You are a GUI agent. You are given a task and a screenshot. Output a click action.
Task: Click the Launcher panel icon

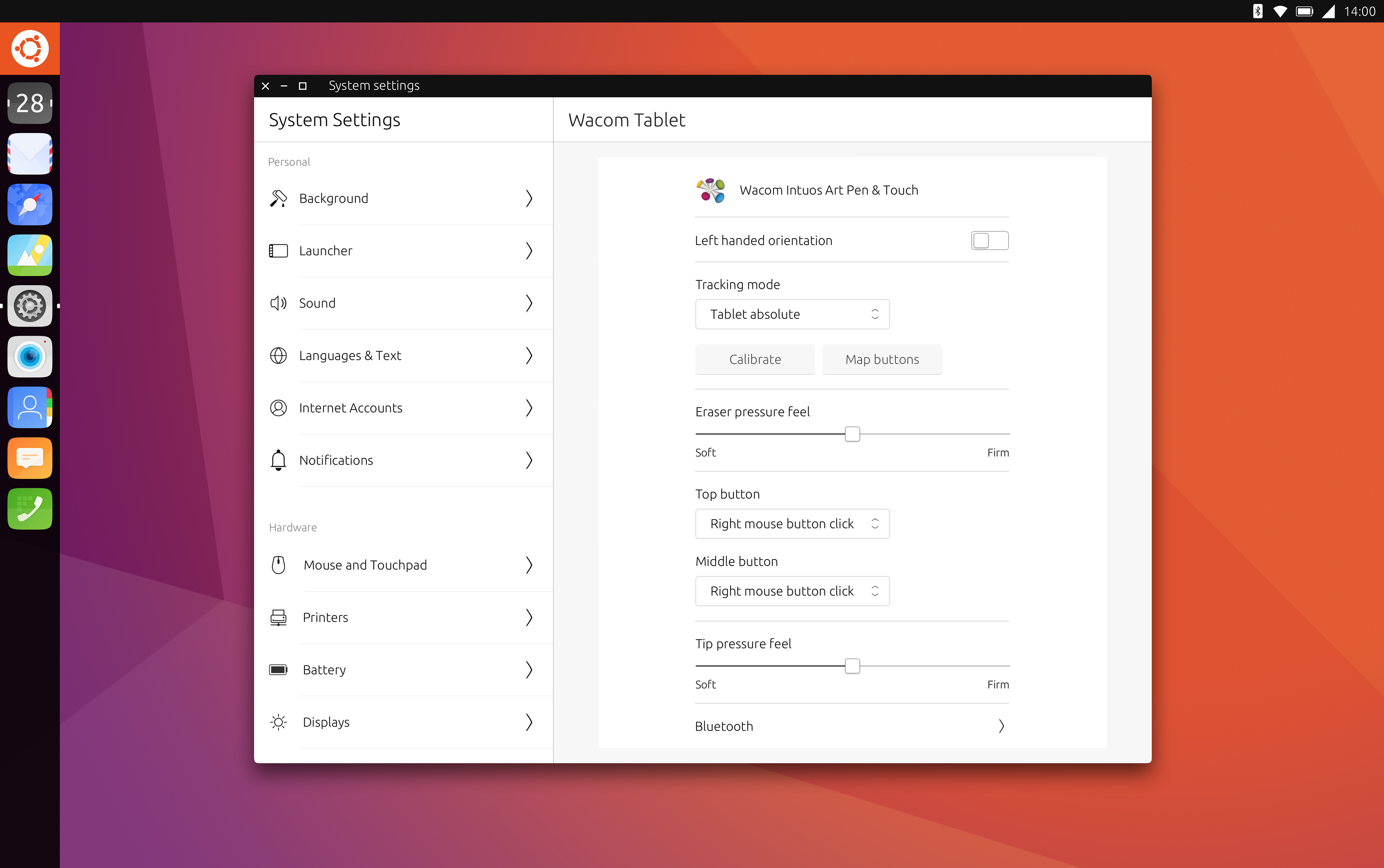click(278, 251)
